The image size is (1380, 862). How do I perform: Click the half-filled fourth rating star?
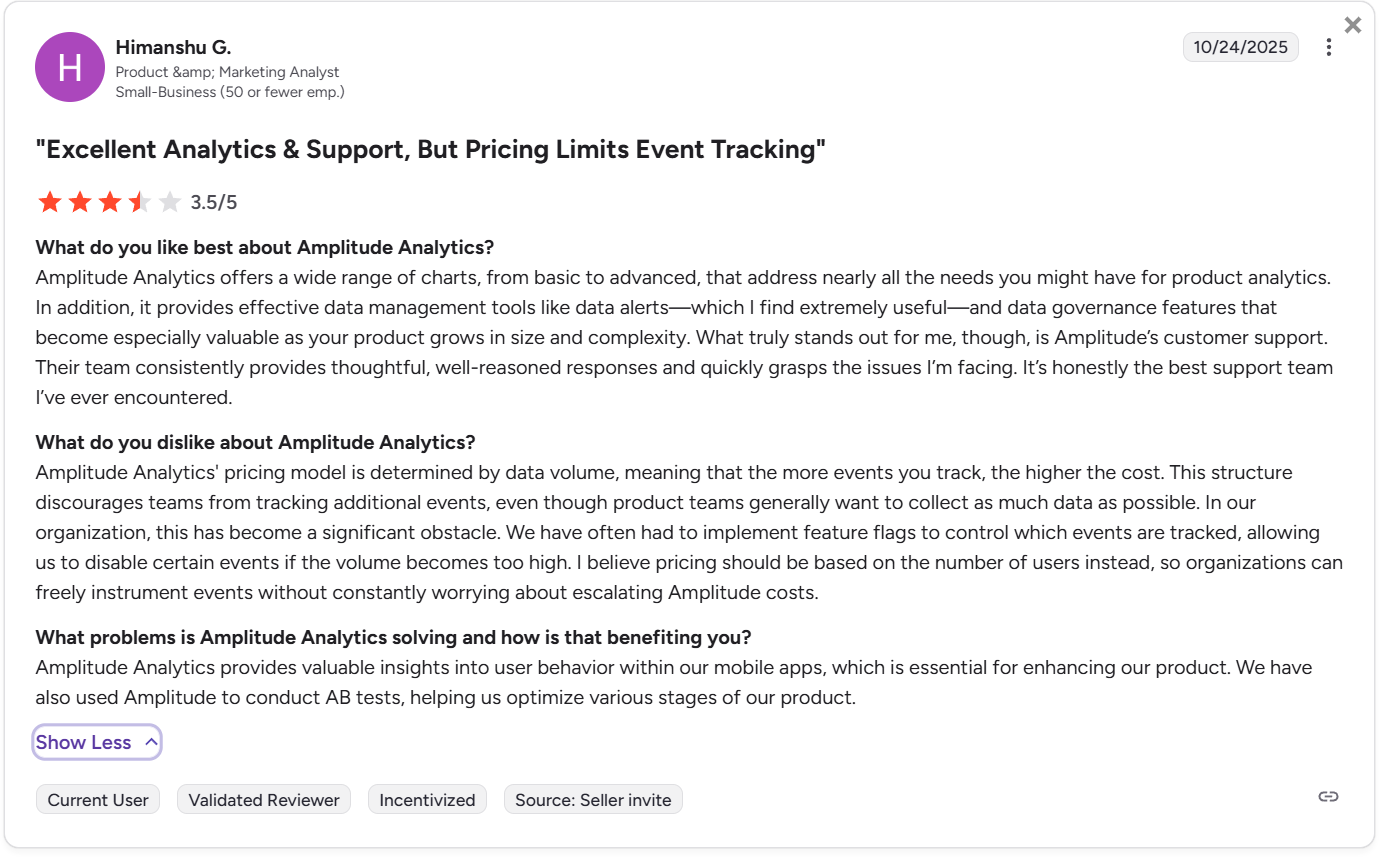[140, 203]
